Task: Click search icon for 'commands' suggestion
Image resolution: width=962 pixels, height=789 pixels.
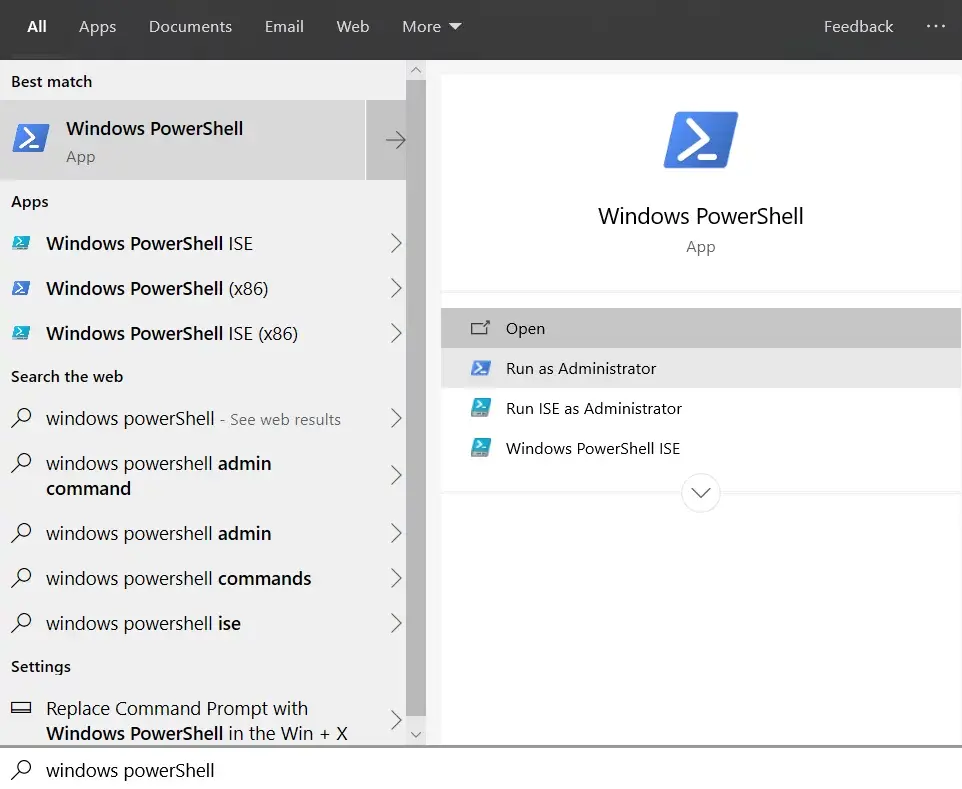Action: coord(21,577)
